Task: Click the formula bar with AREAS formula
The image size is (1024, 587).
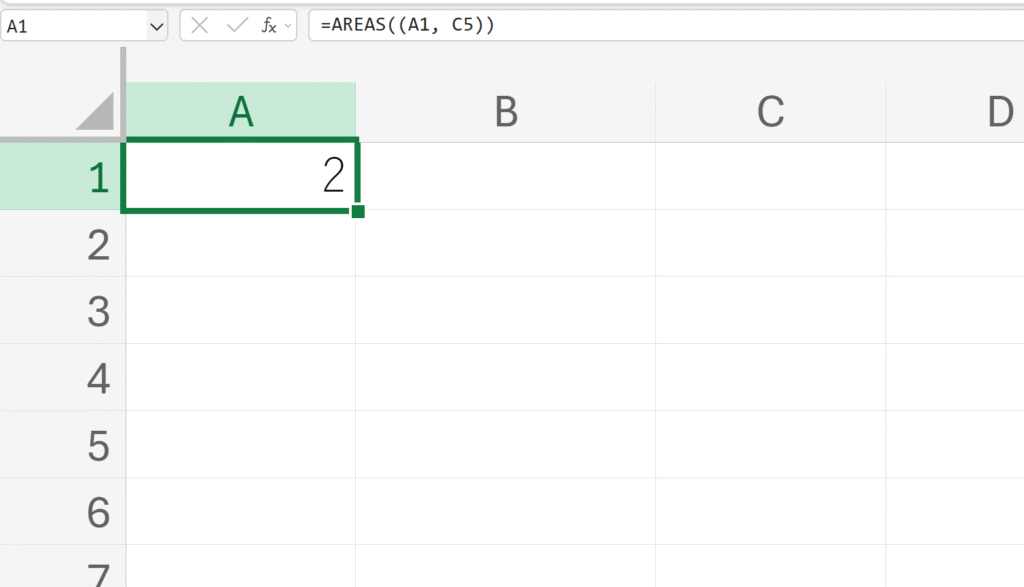Action: click(x=660, y=26)
